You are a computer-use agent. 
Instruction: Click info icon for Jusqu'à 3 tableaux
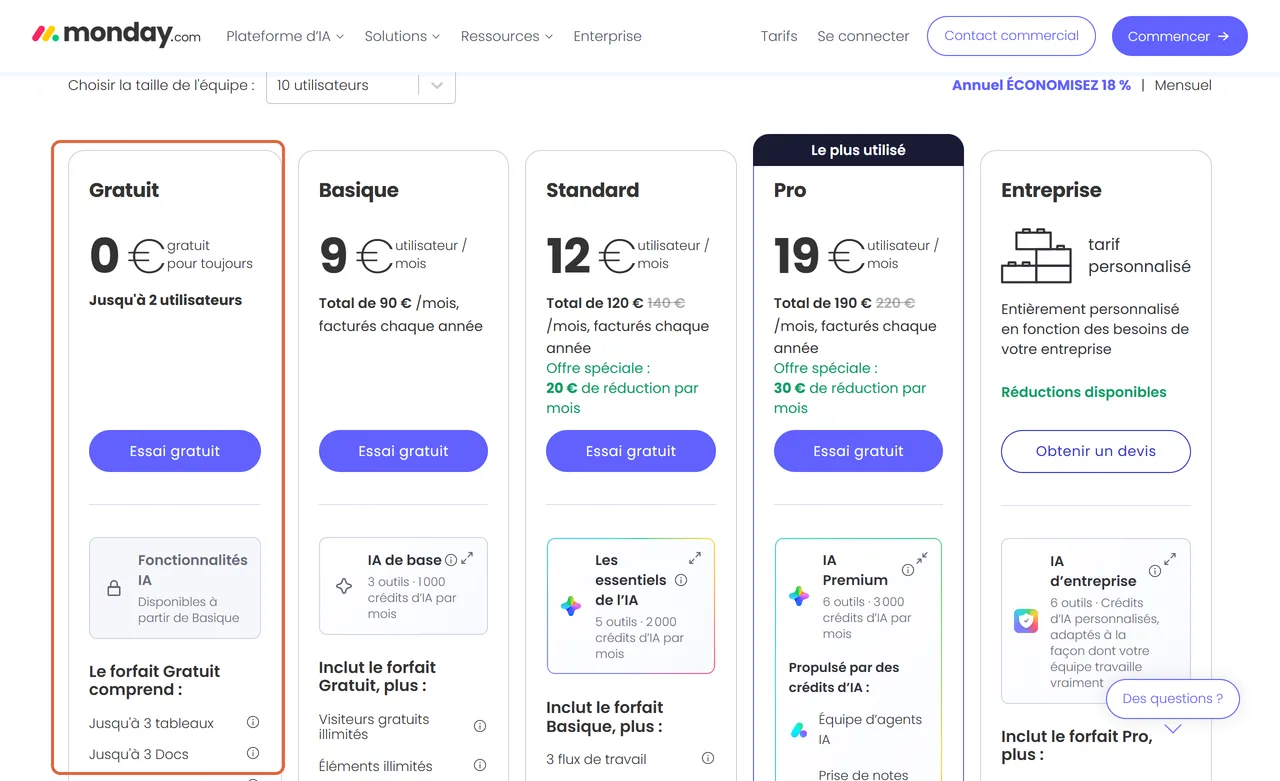click(253, 722)
